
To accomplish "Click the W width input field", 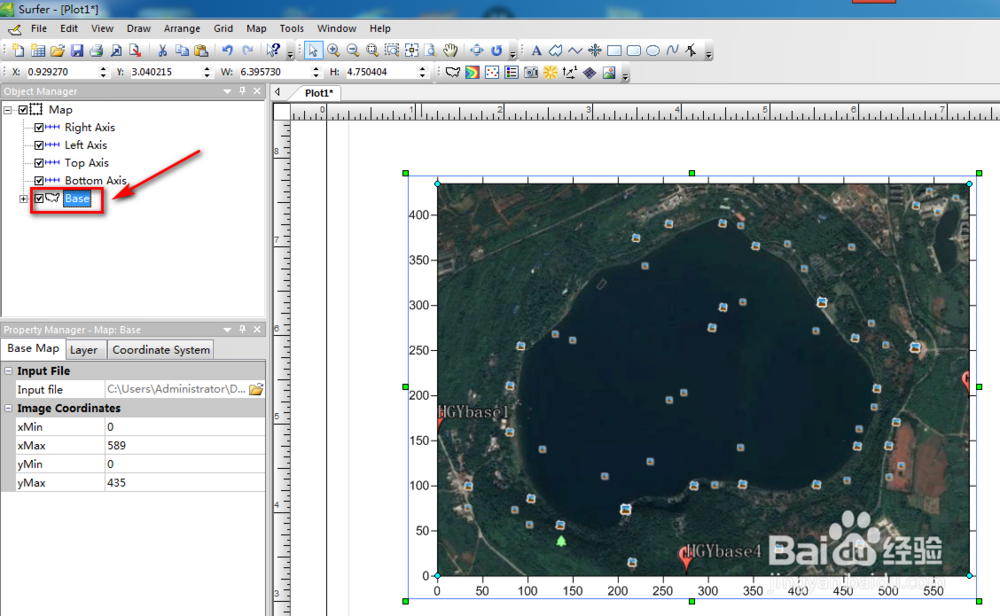I will 274,72.
